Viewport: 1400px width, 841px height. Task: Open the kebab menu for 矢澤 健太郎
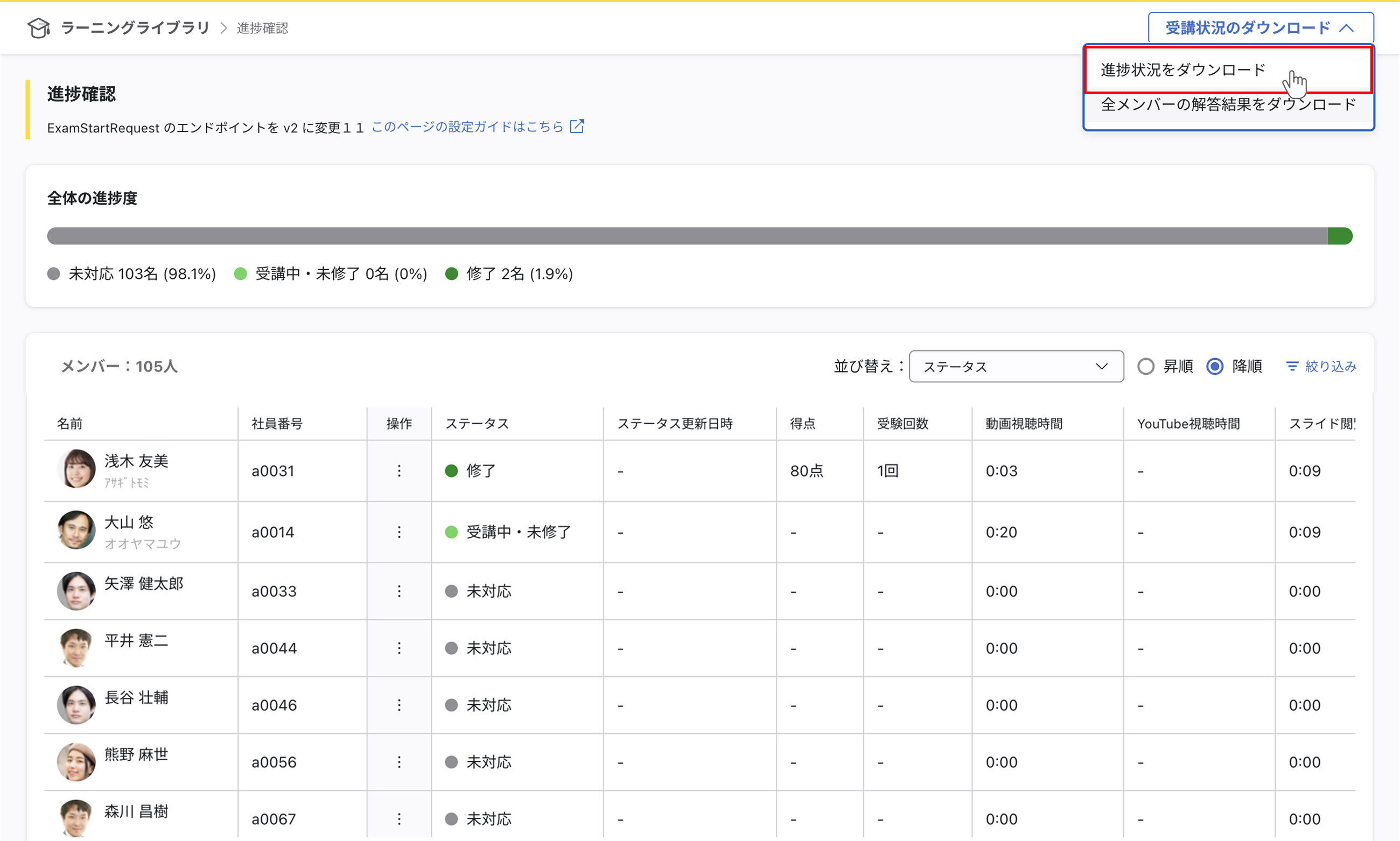399,591
